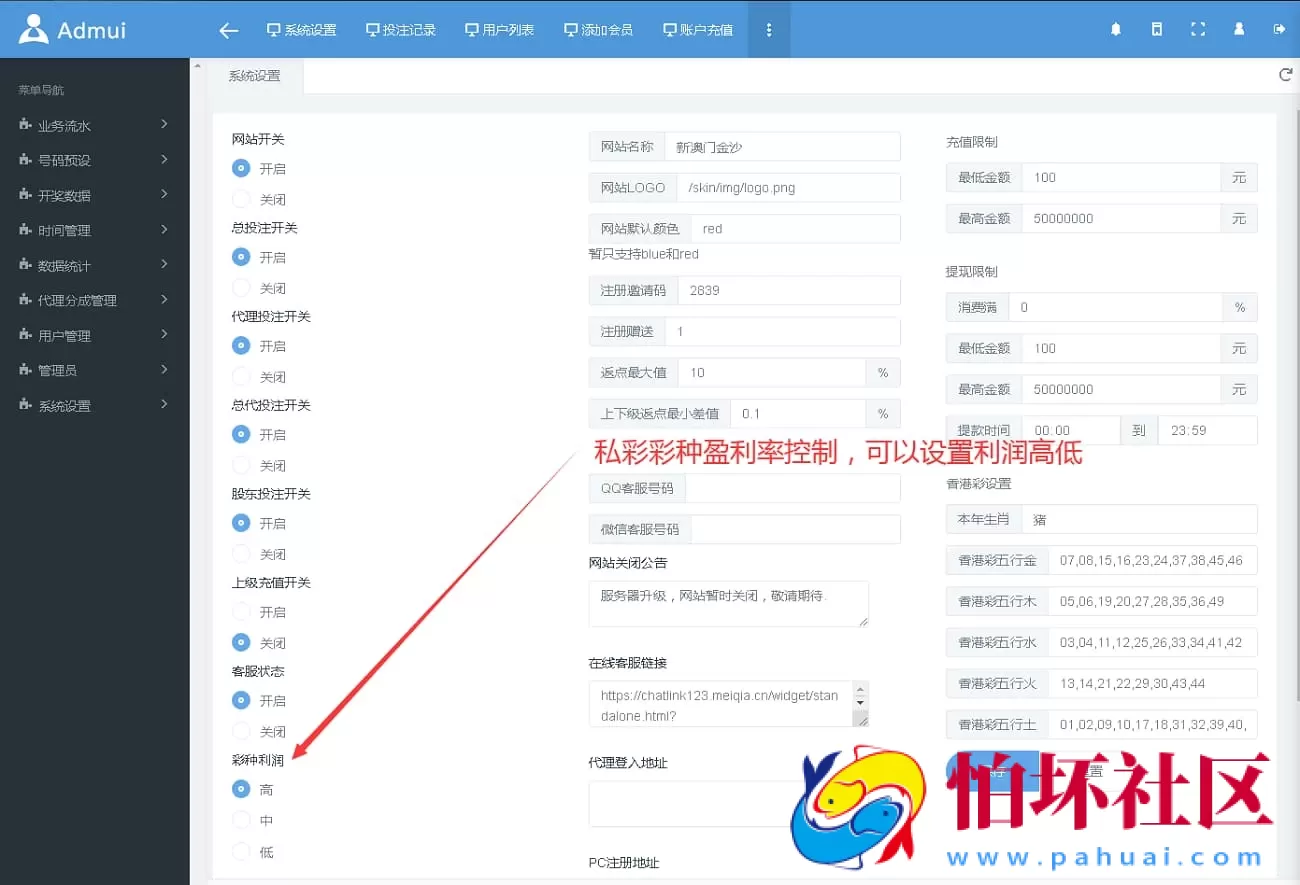Switch to the 系统设置 tab

(x=257, y=75)
